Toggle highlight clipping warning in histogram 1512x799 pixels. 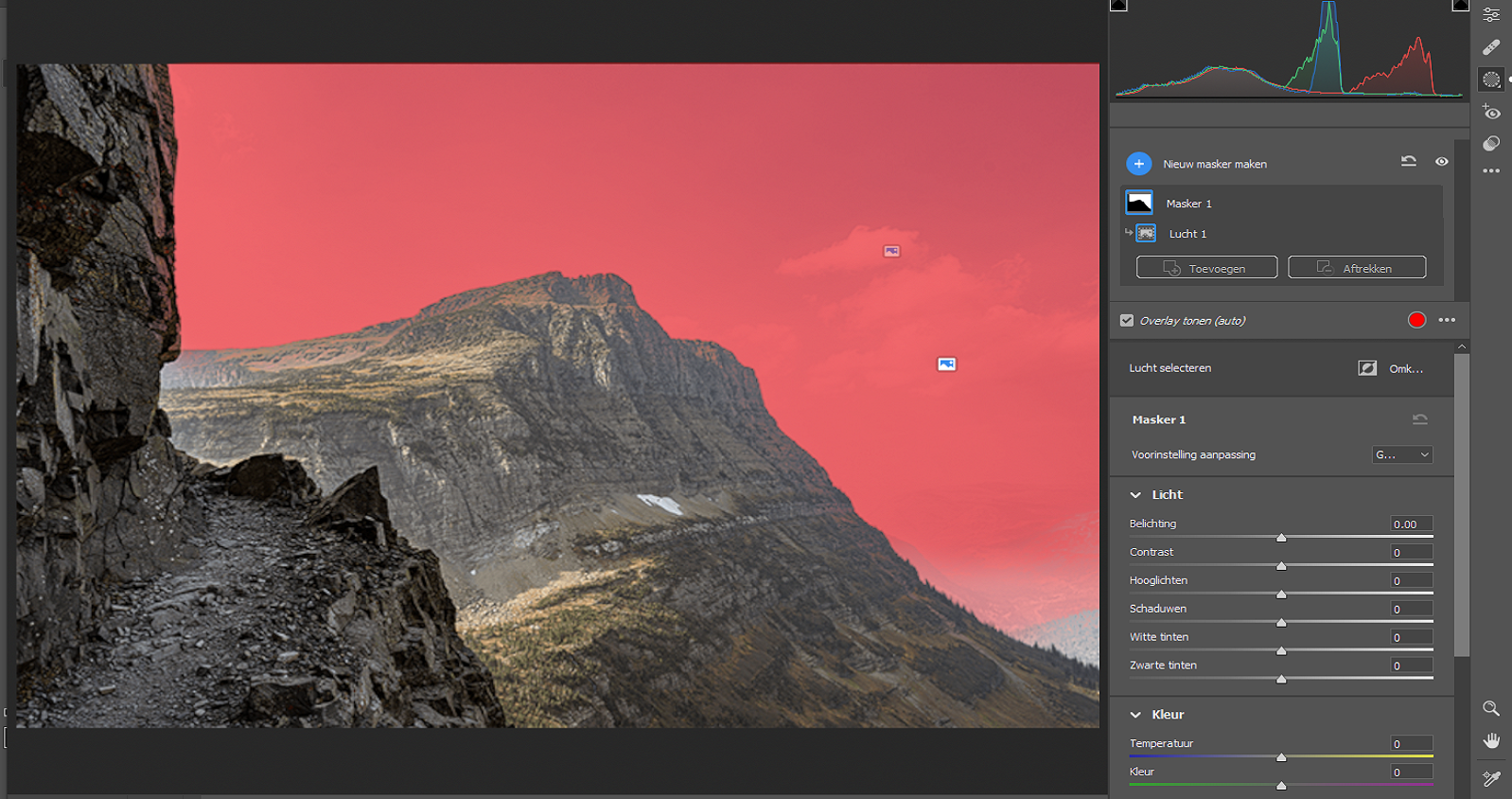1460,5
